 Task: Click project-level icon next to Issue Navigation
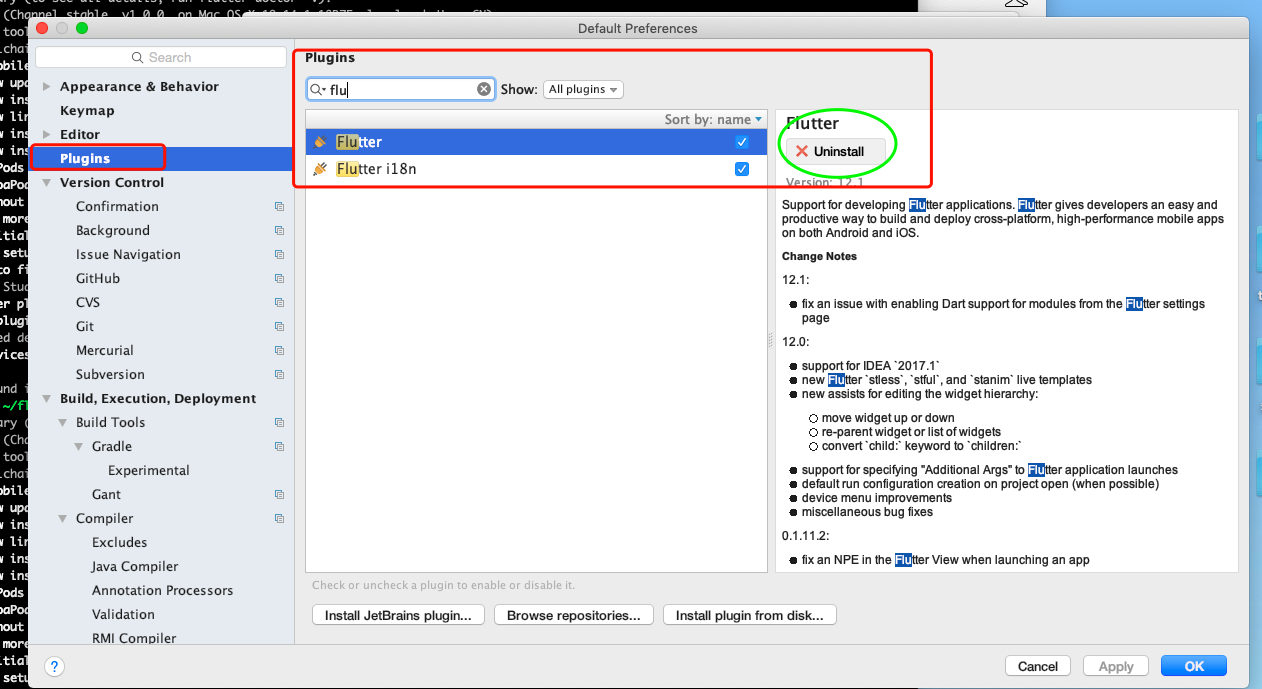pos(279,255)
